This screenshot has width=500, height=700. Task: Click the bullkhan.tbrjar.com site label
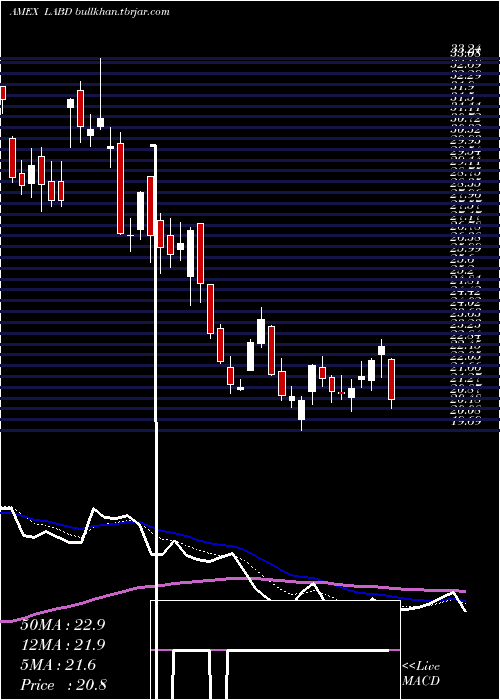point(120,12)
